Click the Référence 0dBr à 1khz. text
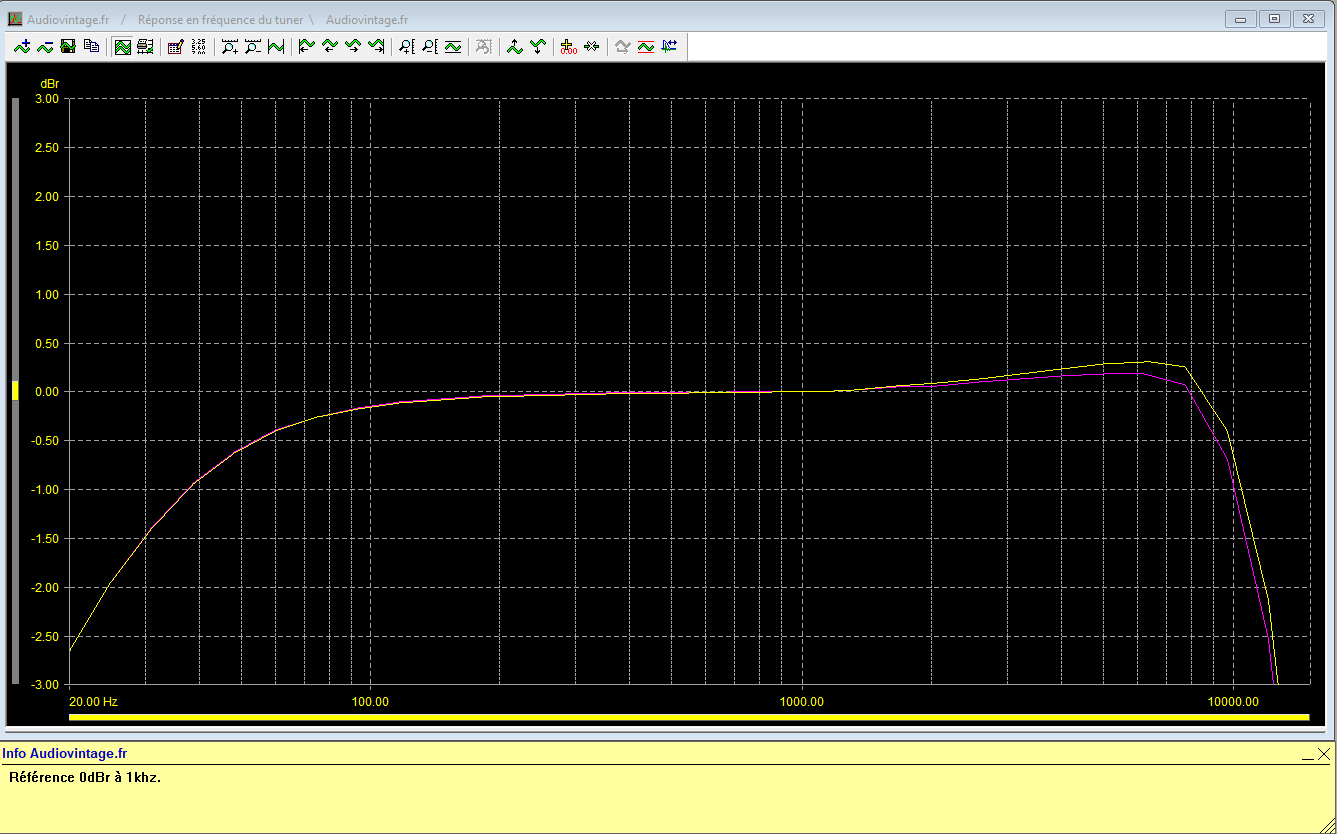This screenshot has height=834, width=1337. 85,777
